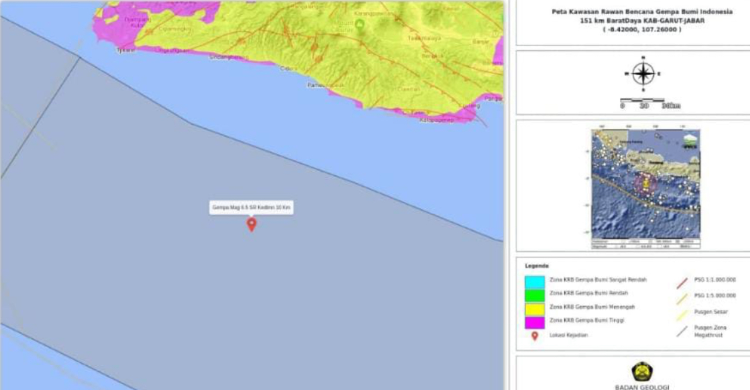This screenshot has height=390, width=750.
Task: Click the Zona KRB Gempa Bumi Sangat Rendah label
Action: (x=598, y=279)
